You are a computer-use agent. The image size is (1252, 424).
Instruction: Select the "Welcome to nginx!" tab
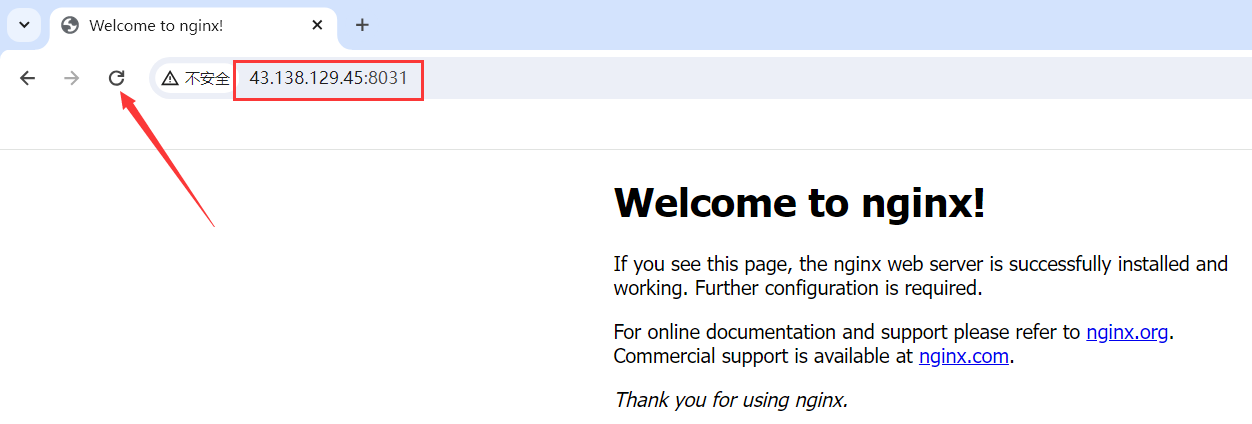point(193,25)
